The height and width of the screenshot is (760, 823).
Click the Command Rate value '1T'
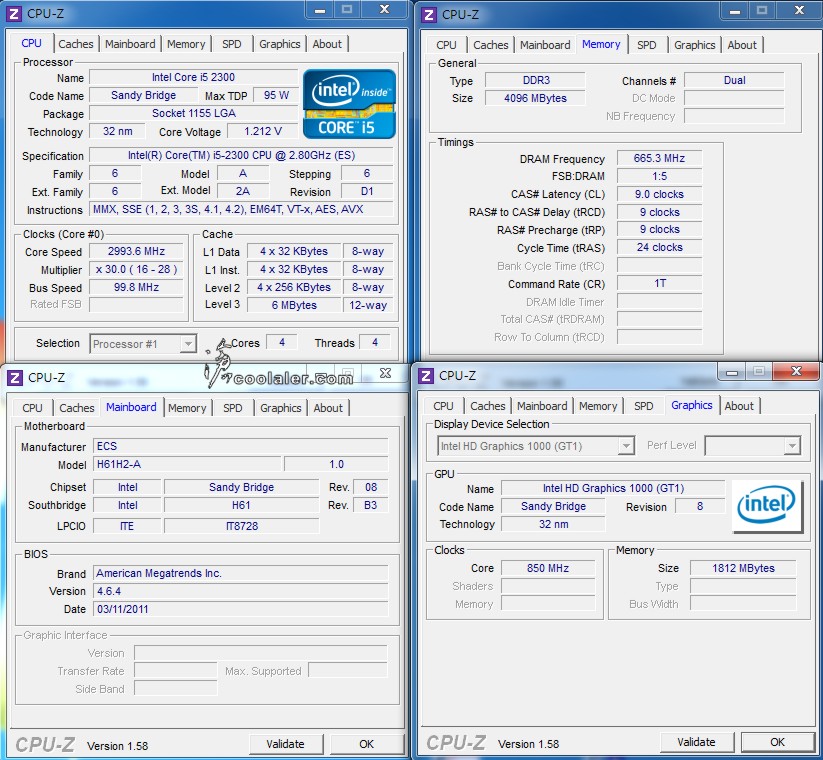coord(659,283)
